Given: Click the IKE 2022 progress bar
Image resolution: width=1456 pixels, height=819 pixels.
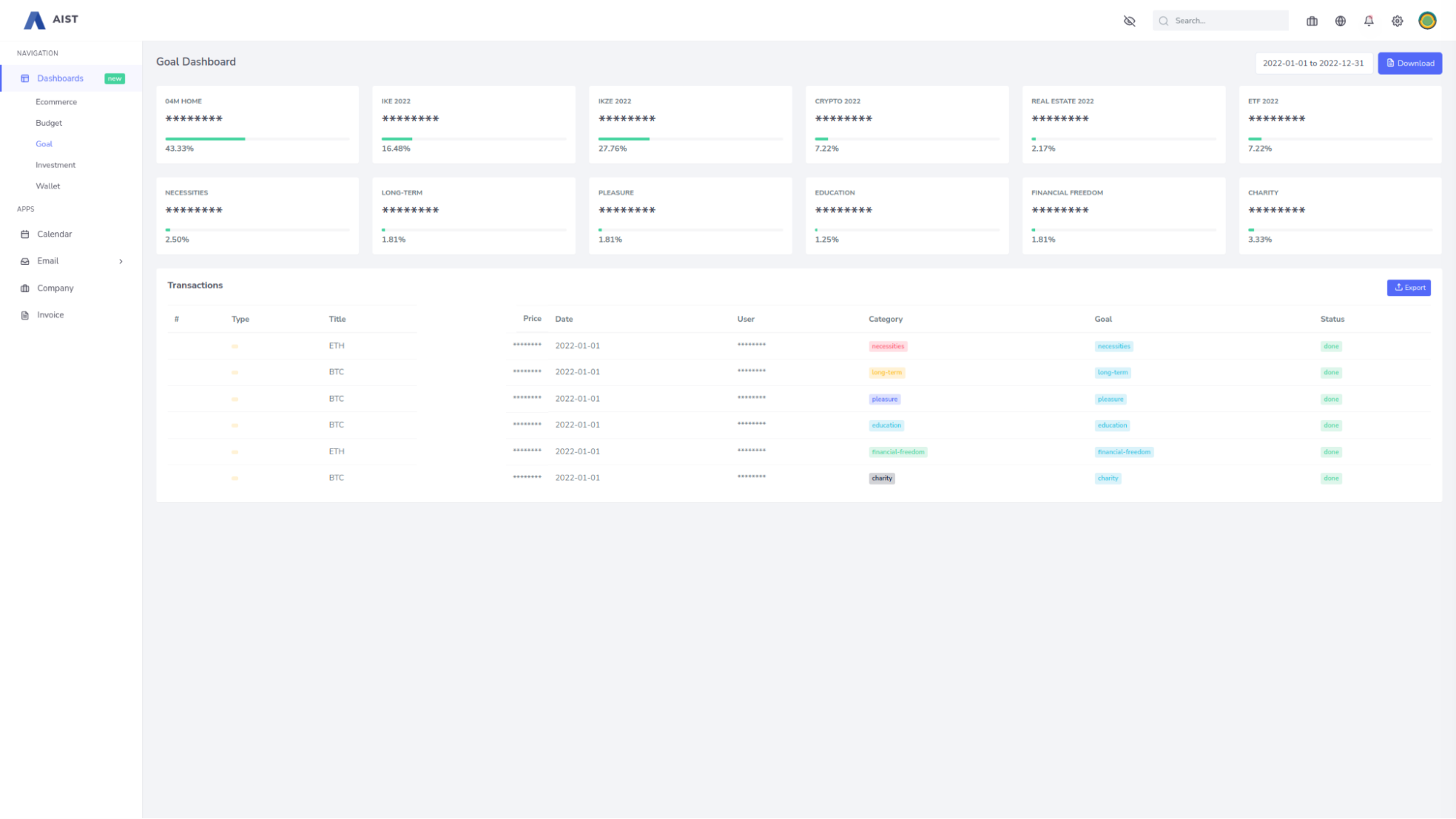Looking at the screenshot, I should tap(473, 139).
